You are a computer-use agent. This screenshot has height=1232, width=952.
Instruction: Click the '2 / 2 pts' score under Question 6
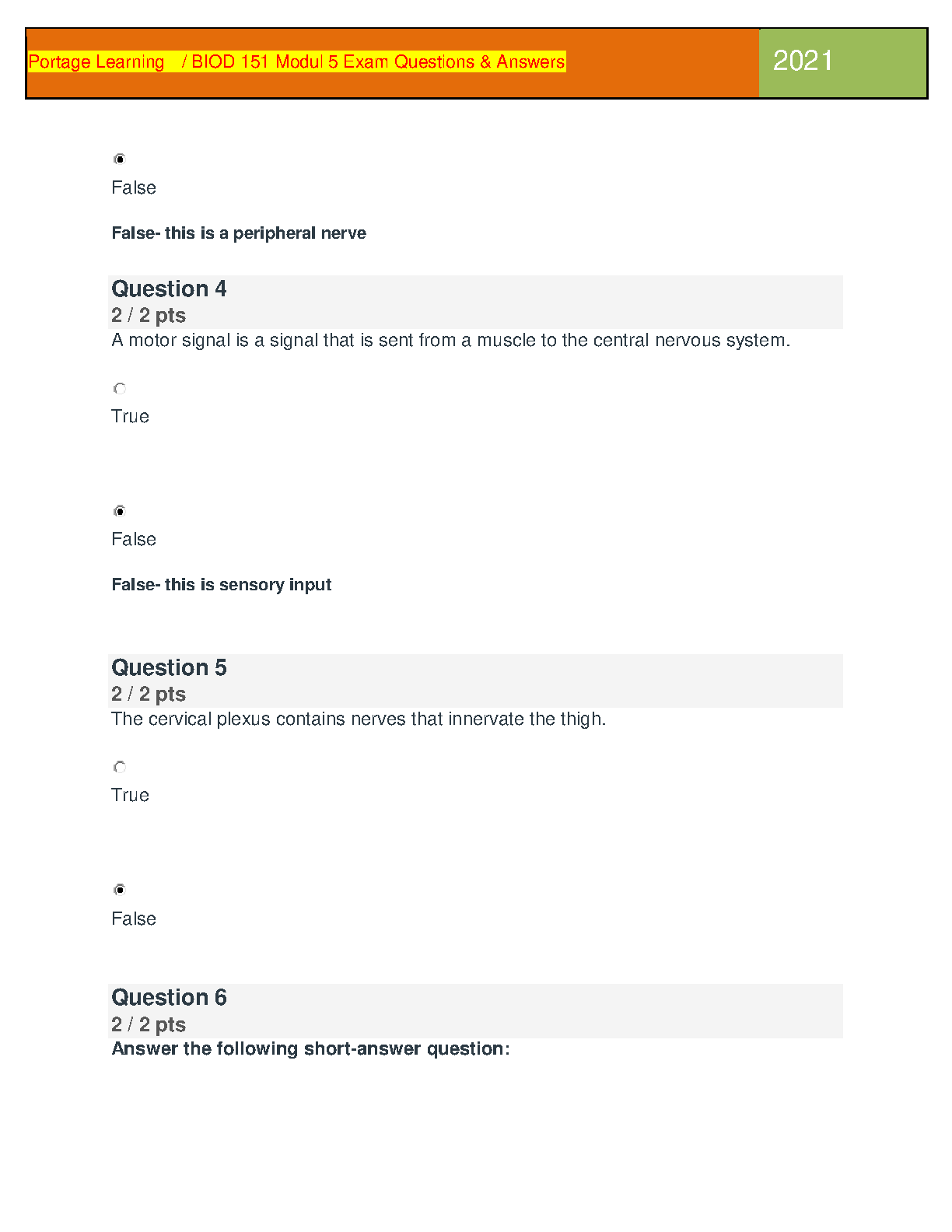tap(149, 1025)
